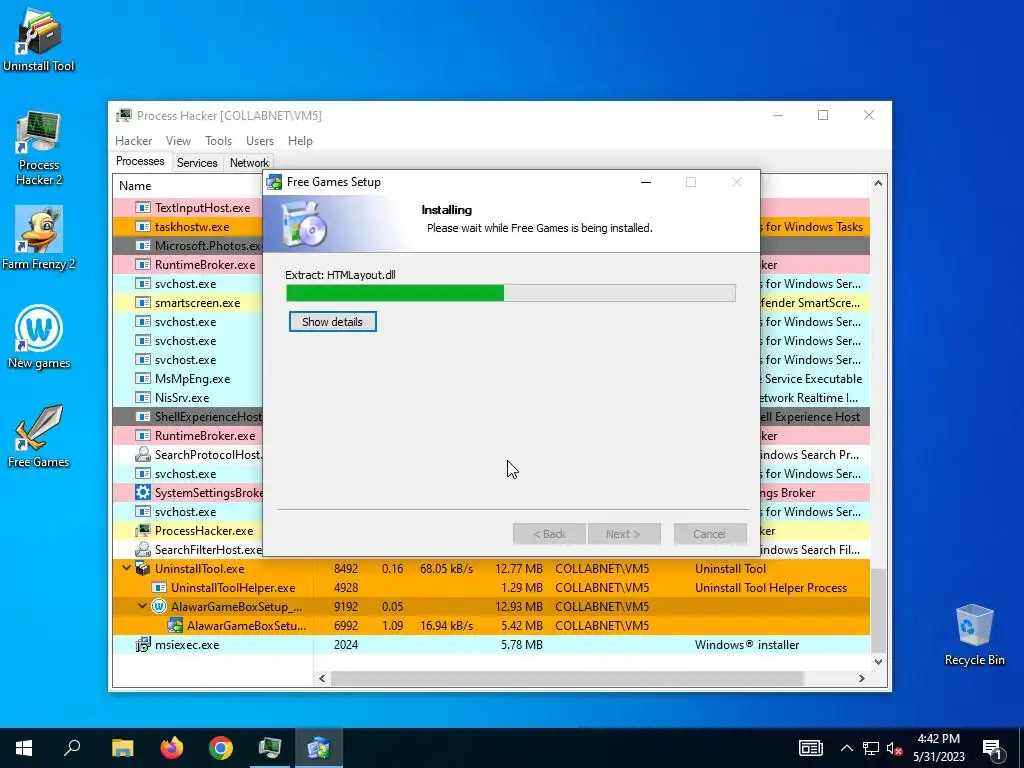Switch to the Processes tab

(140, 161)
